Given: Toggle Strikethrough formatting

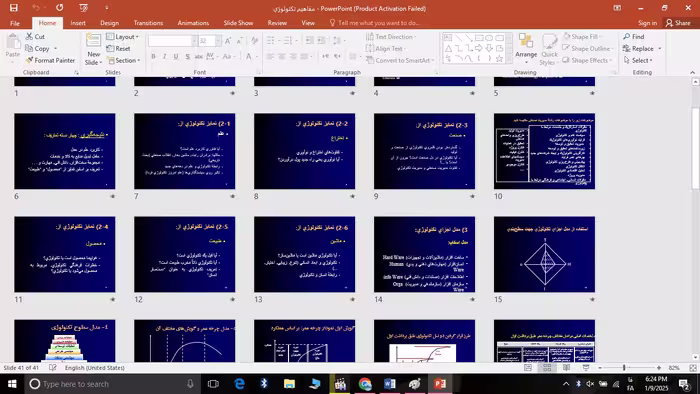Looking at the screenshot, I should (199, 56).
